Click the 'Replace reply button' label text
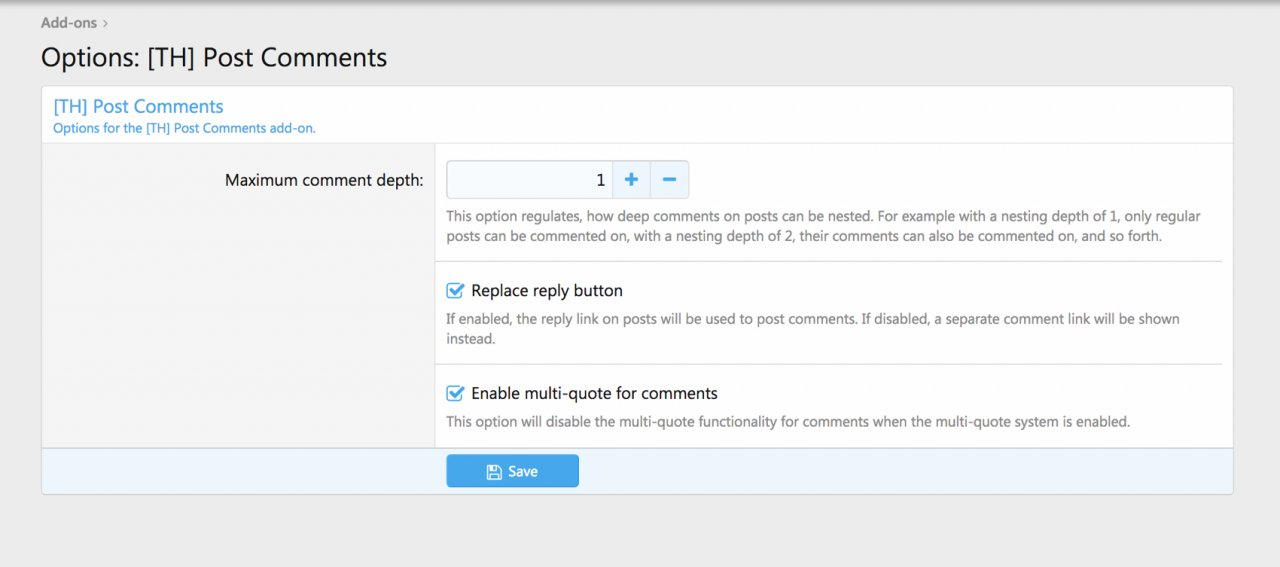 pos(546,291)
